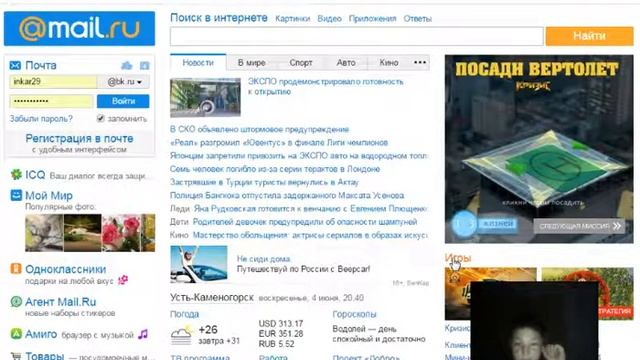Open the cat photo in Мой Мир
This screenshot has height=360, width=640.
tap(44, 233)
